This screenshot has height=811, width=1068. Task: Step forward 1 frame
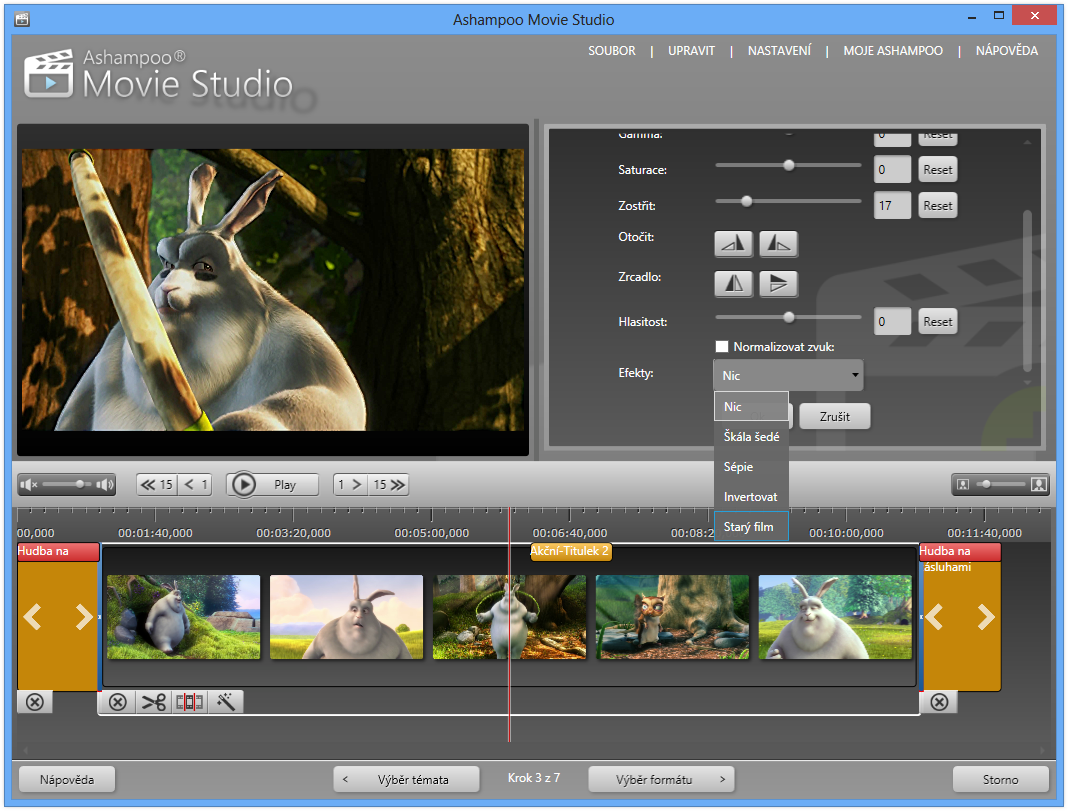(x=350, y=485)
